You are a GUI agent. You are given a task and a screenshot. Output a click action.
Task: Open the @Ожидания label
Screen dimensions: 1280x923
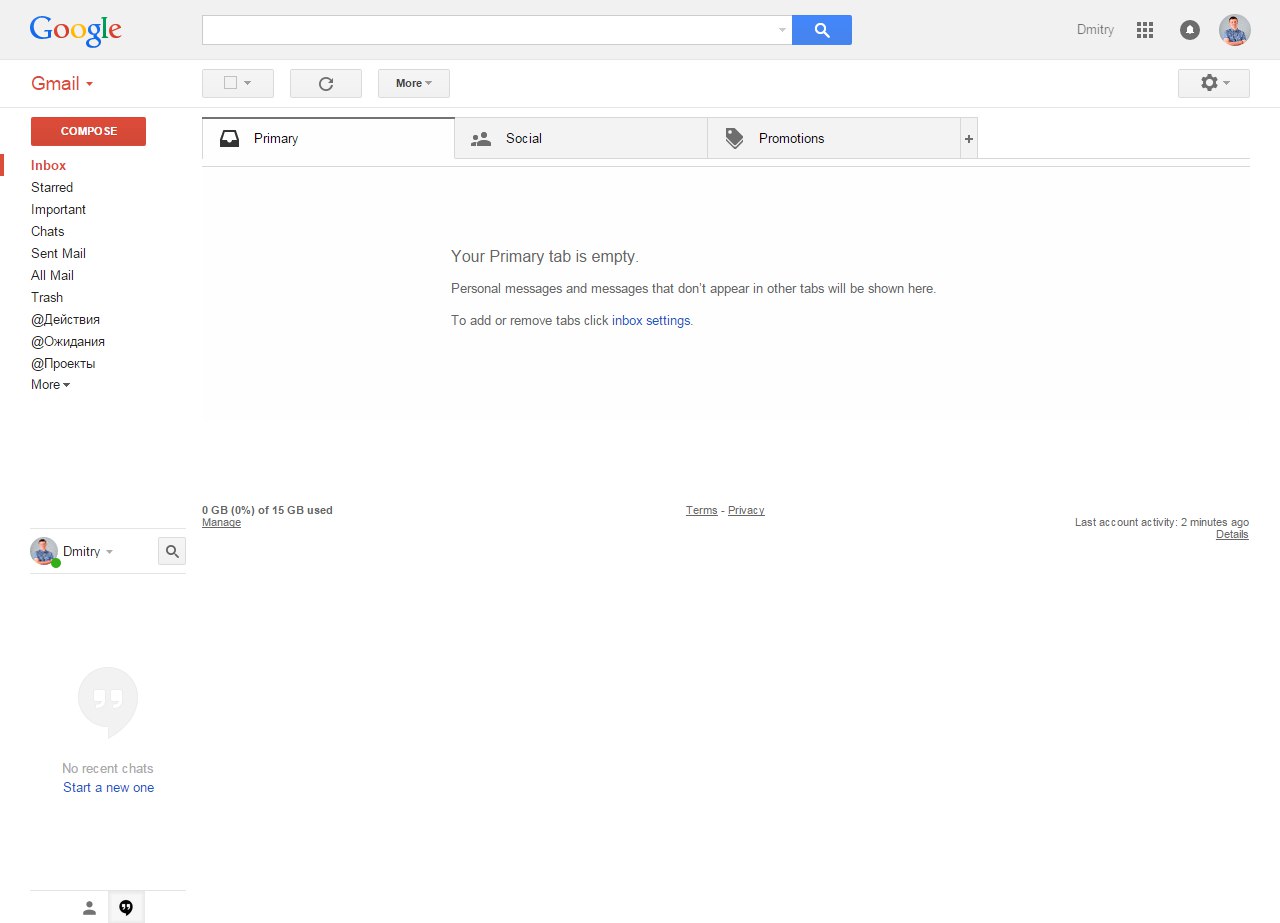68,341
